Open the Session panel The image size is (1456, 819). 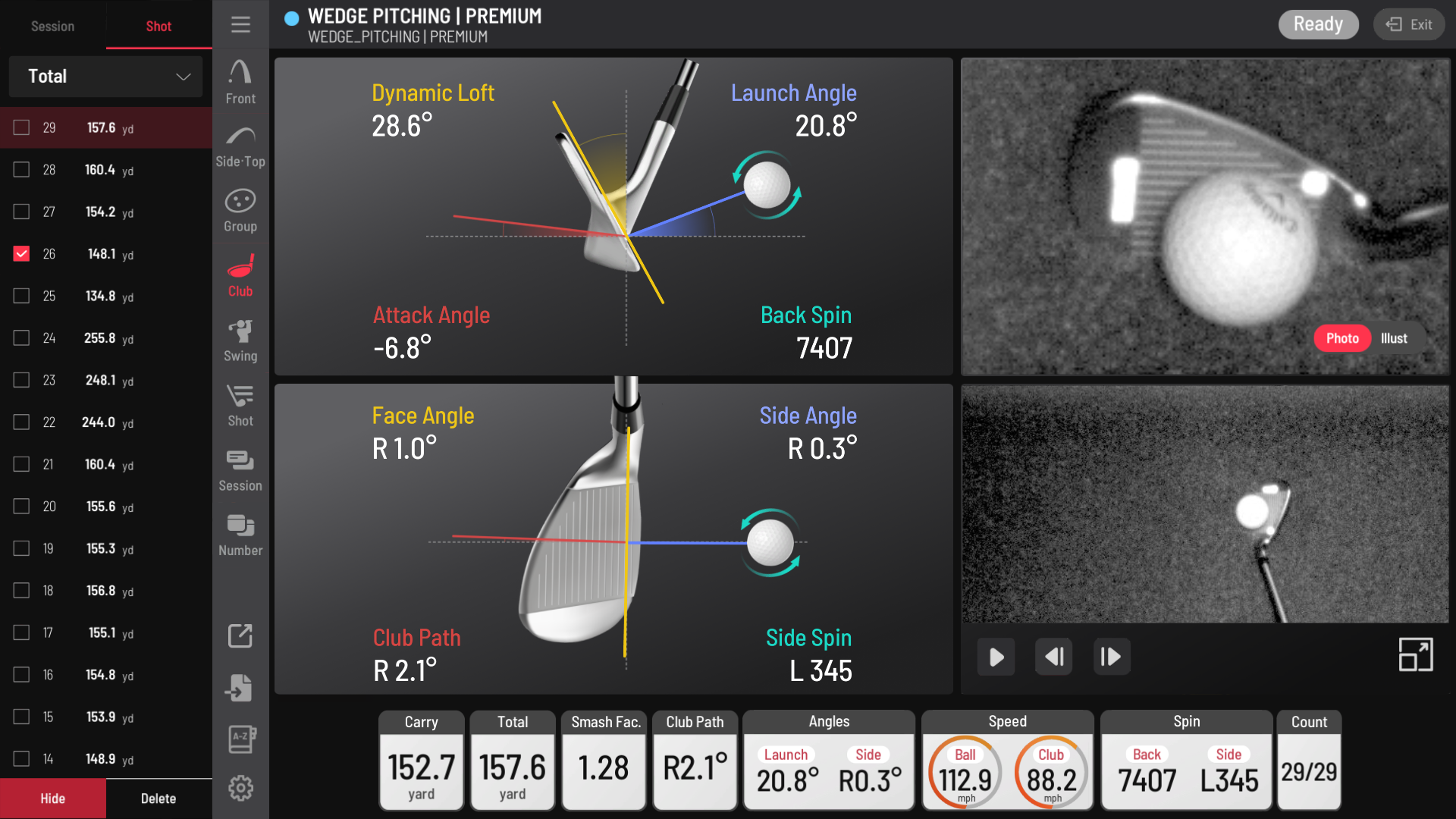[x=240, y=468]
